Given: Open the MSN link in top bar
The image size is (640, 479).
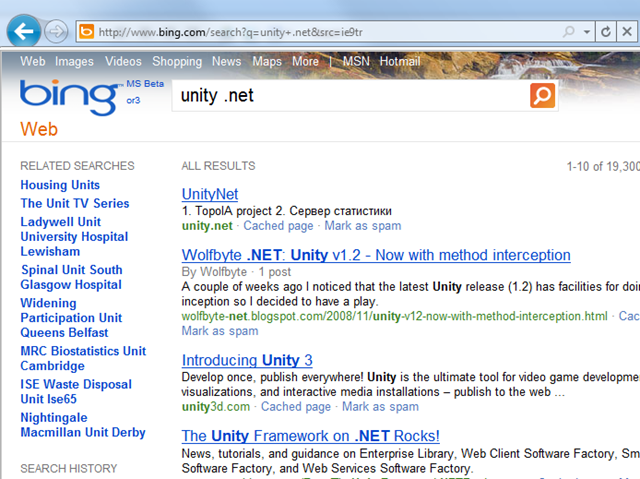Looking at the screenshot, I should [x=356, y=61].
